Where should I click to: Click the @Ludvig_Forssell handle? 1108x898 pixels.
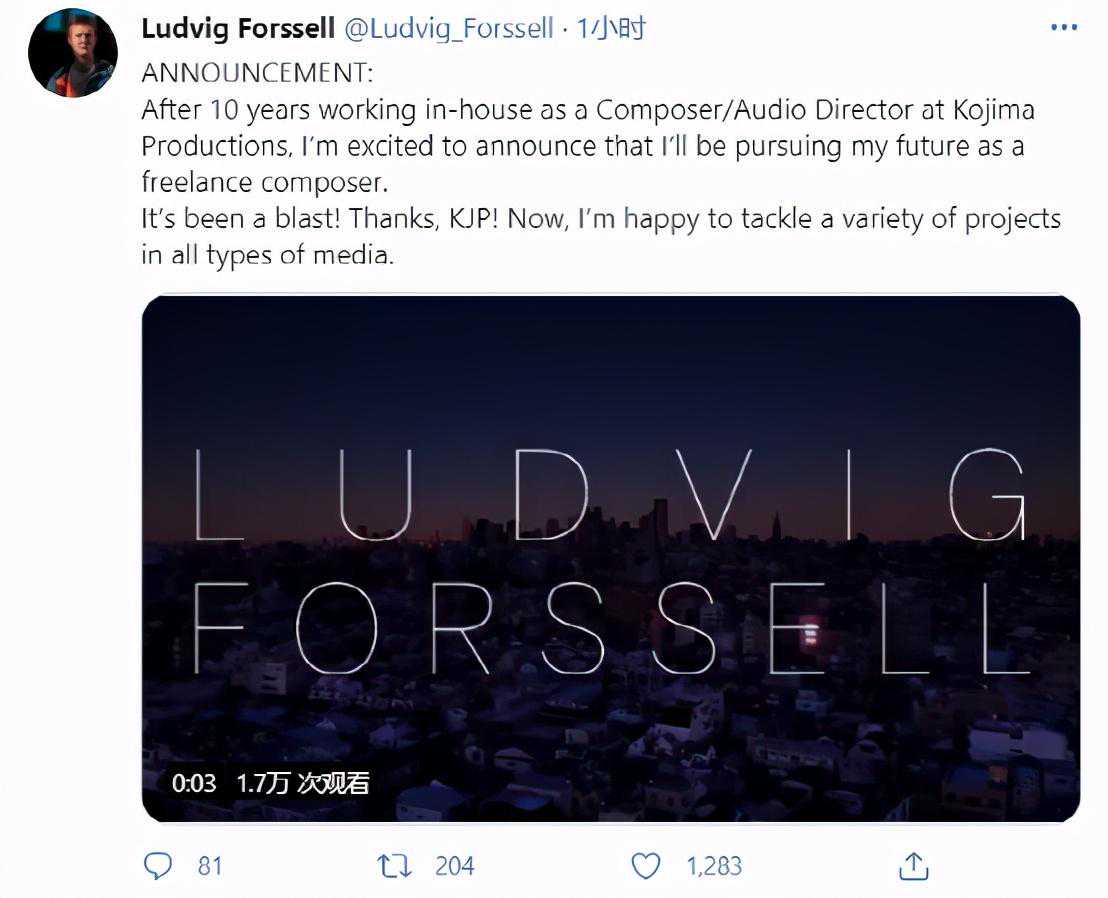coord(449,28)
